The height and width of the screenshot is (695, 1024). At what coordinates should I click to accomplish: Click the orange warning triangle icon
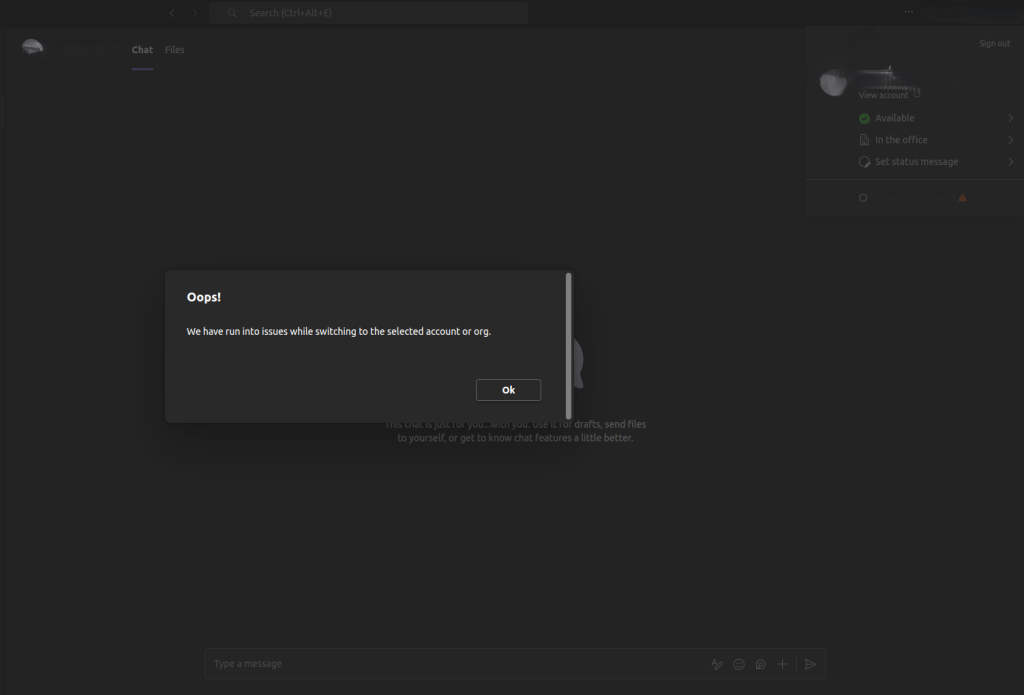[962, 197]
